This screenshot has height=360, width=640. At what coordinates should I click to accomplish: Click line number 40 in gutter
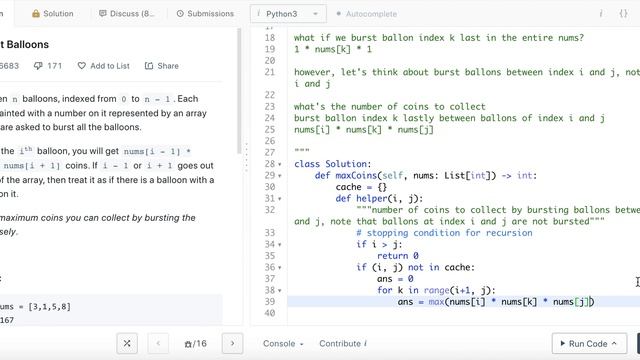click(x=270, y=313)
